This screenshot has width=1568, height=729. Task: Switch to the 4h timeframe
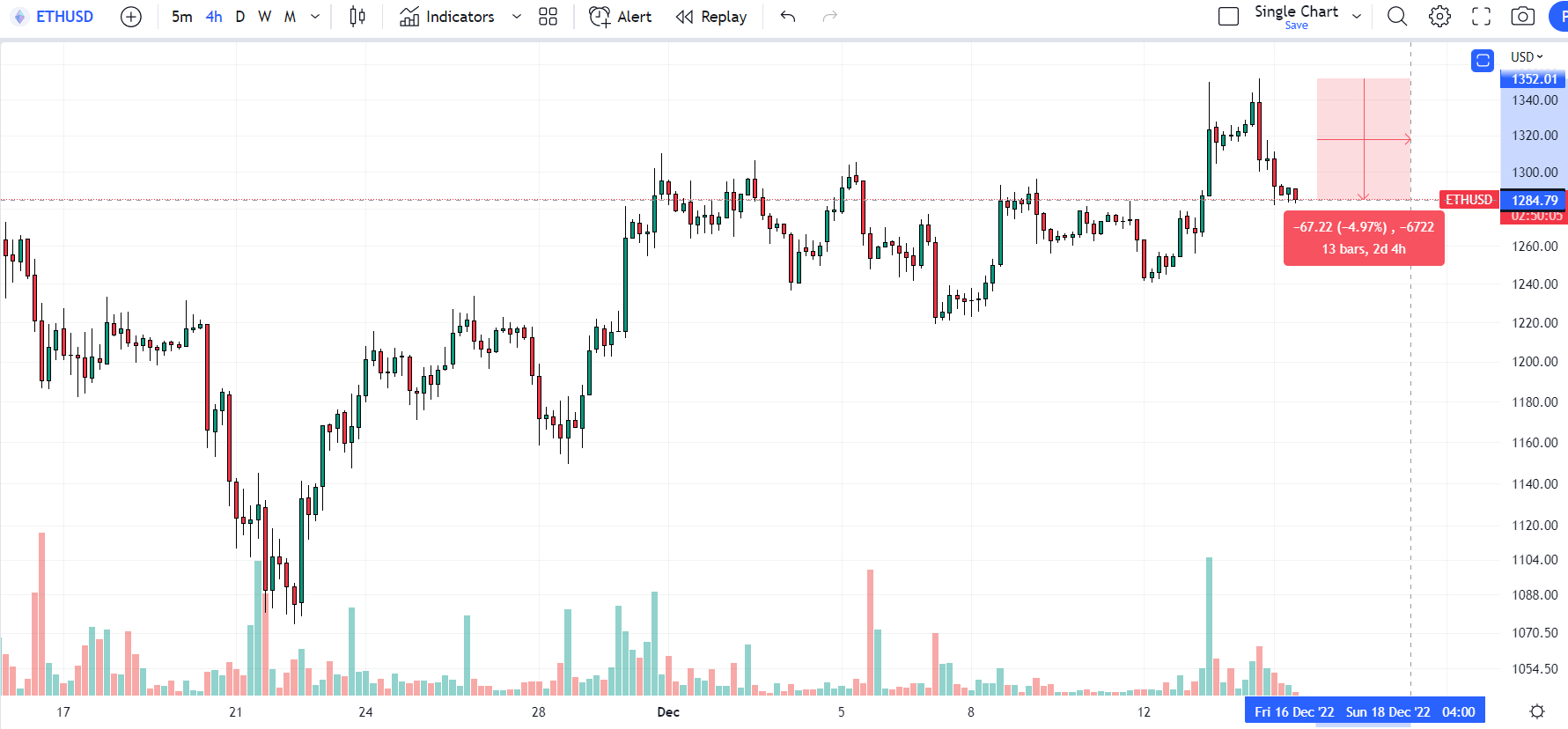tap(214, 17)
